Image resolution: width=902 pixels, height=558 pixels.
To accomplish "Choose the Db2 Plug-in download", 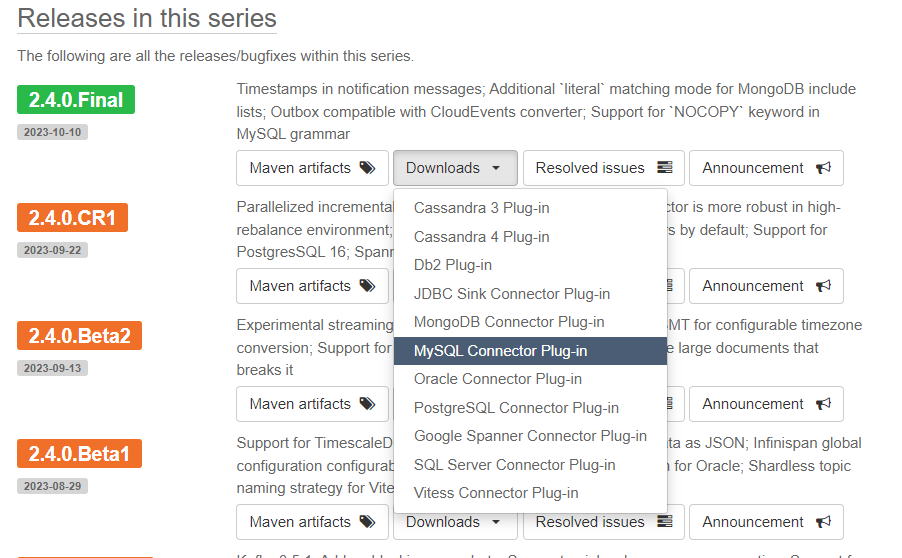I will [x=452, y=265].
